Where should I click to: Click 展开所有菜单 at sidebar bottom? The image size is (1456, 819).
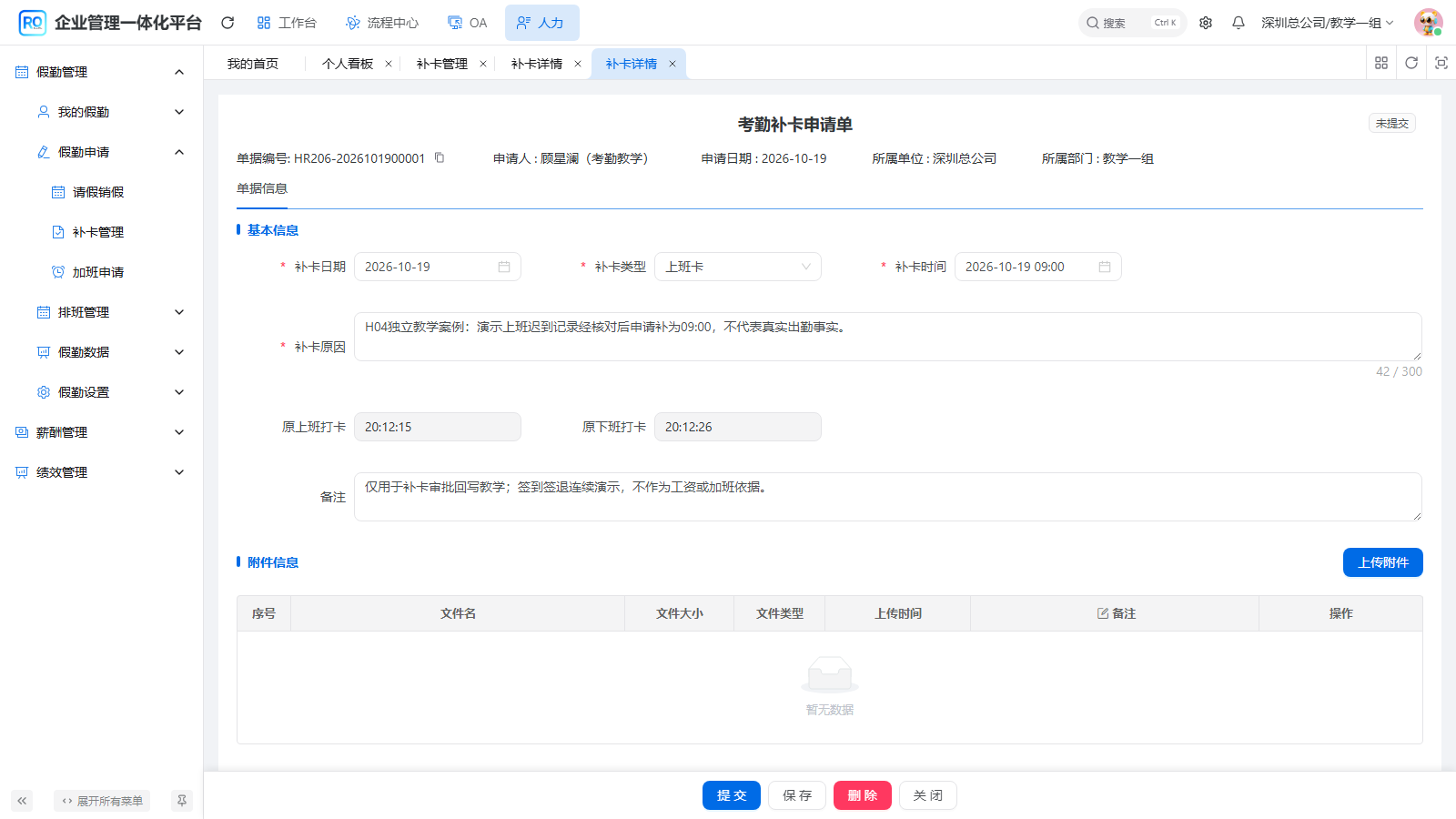tap(102, 801)
